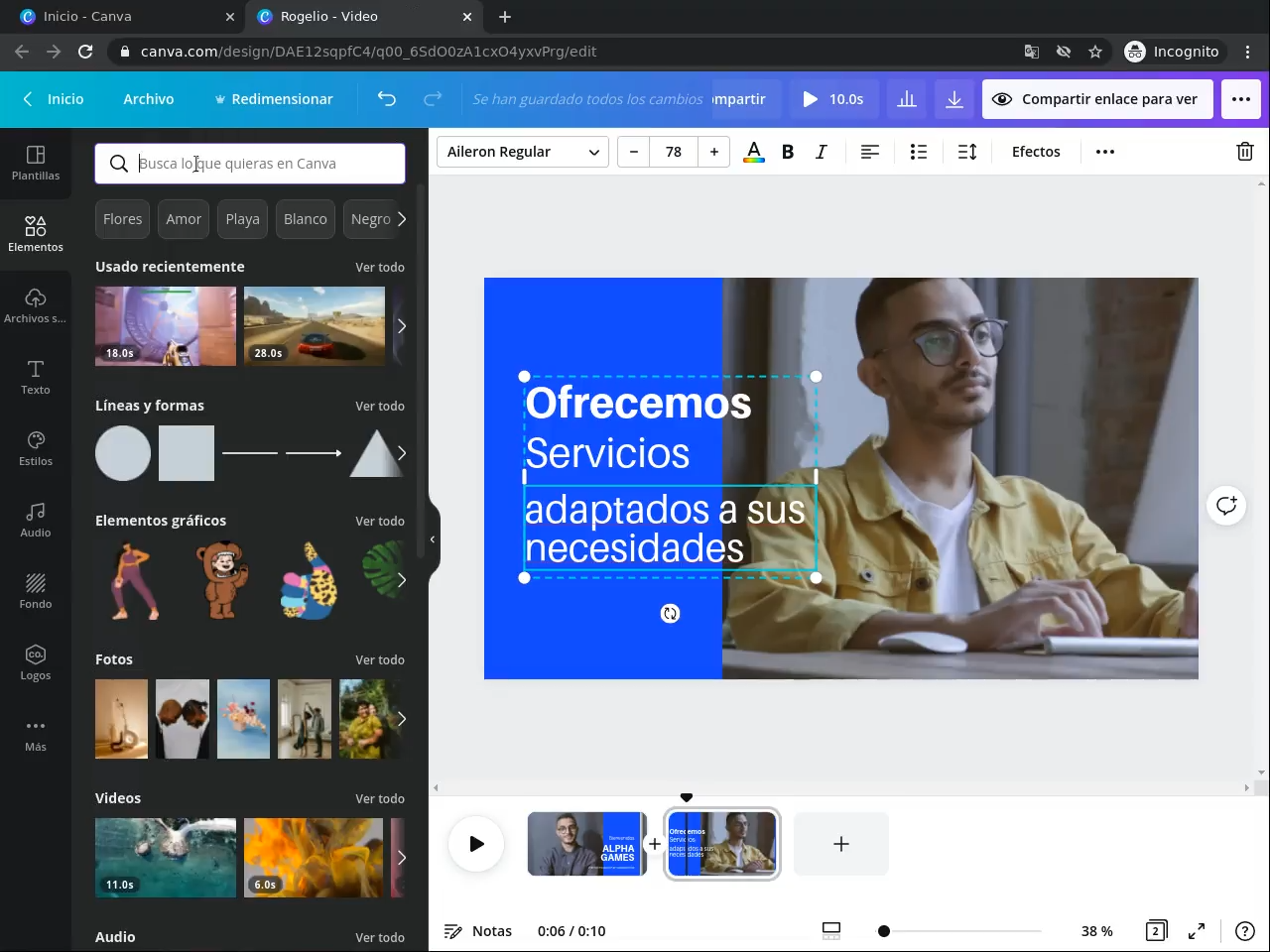Image resolution: width=1270 pixels, height=952 pixels.
Task: Open the Audio sidebar panel
Action: (36, 520)
